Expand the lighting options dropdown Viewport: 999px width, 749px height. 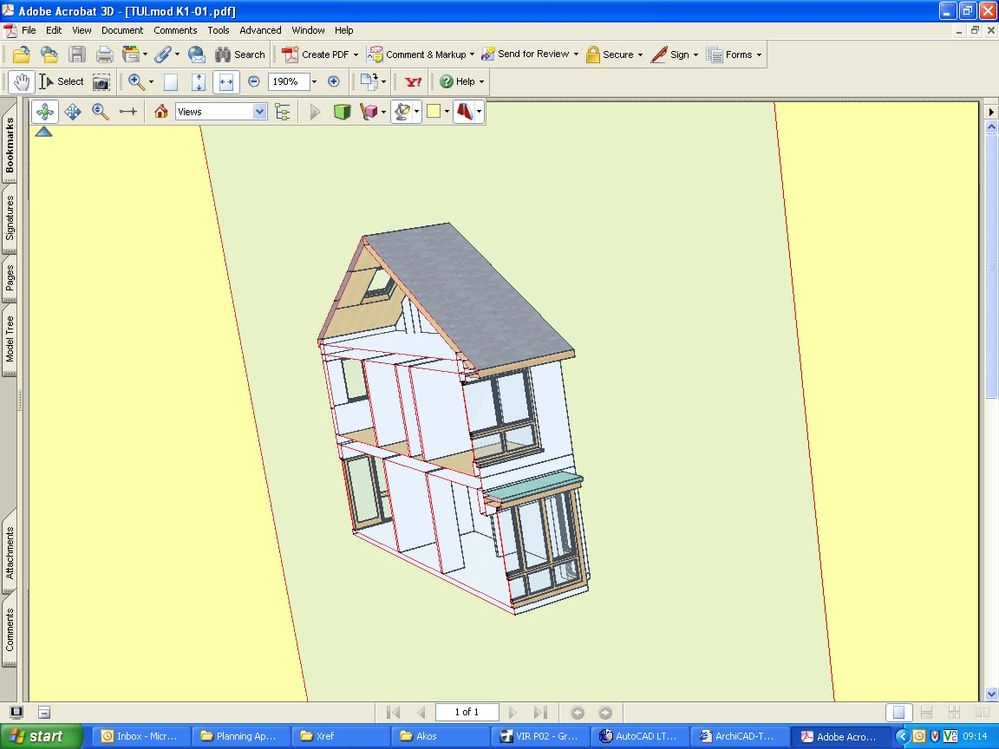point(416,112)
